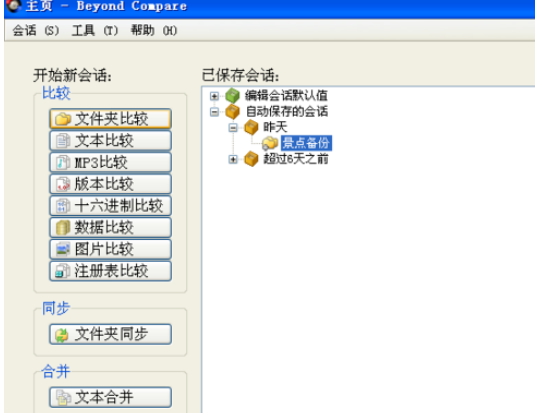This screenshot has width=535, height=413.
Task: Click the database icon on 数据比较
Action: [63, 228]
